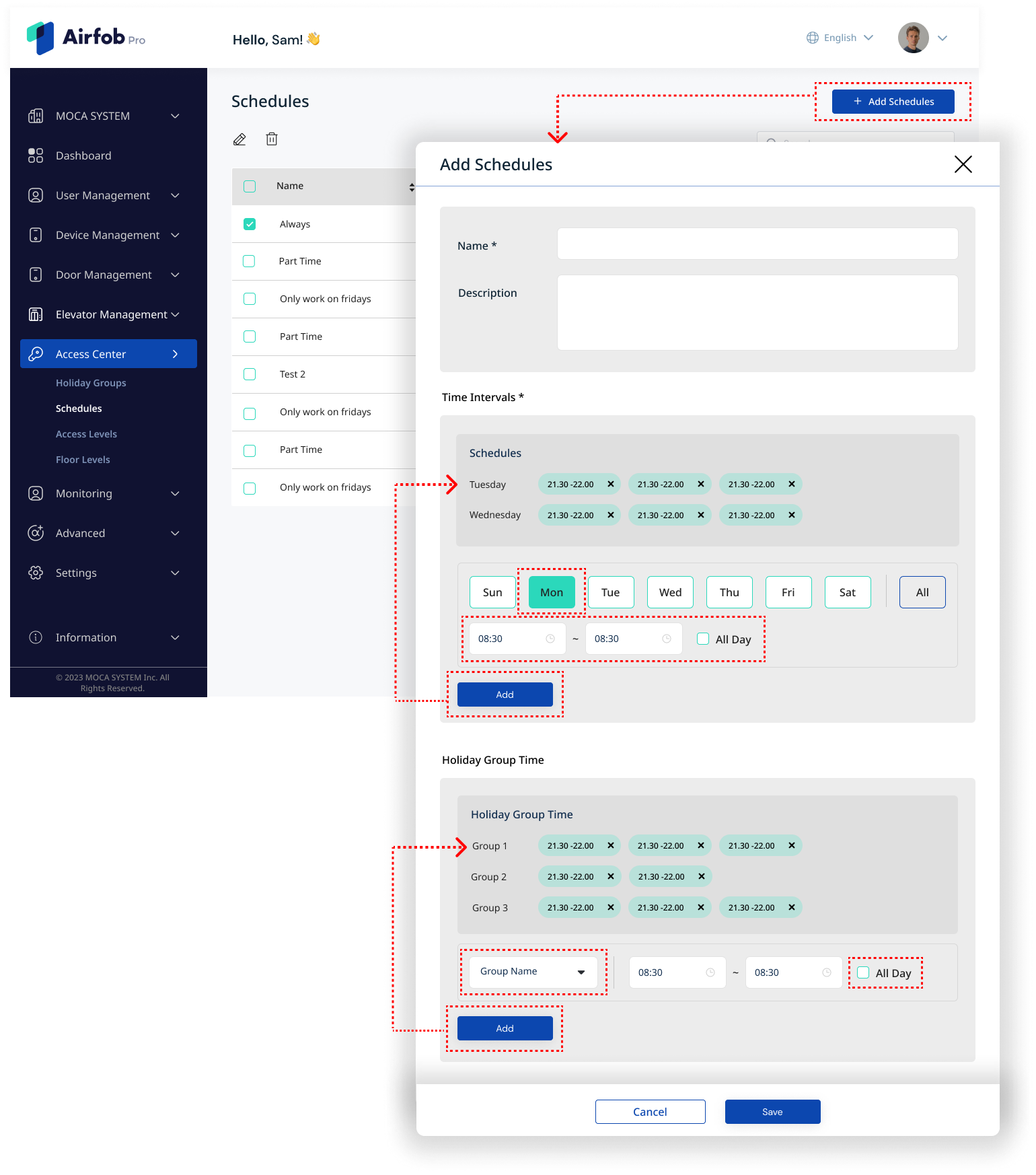Expand the User Management chevron

tap(175, 195)
